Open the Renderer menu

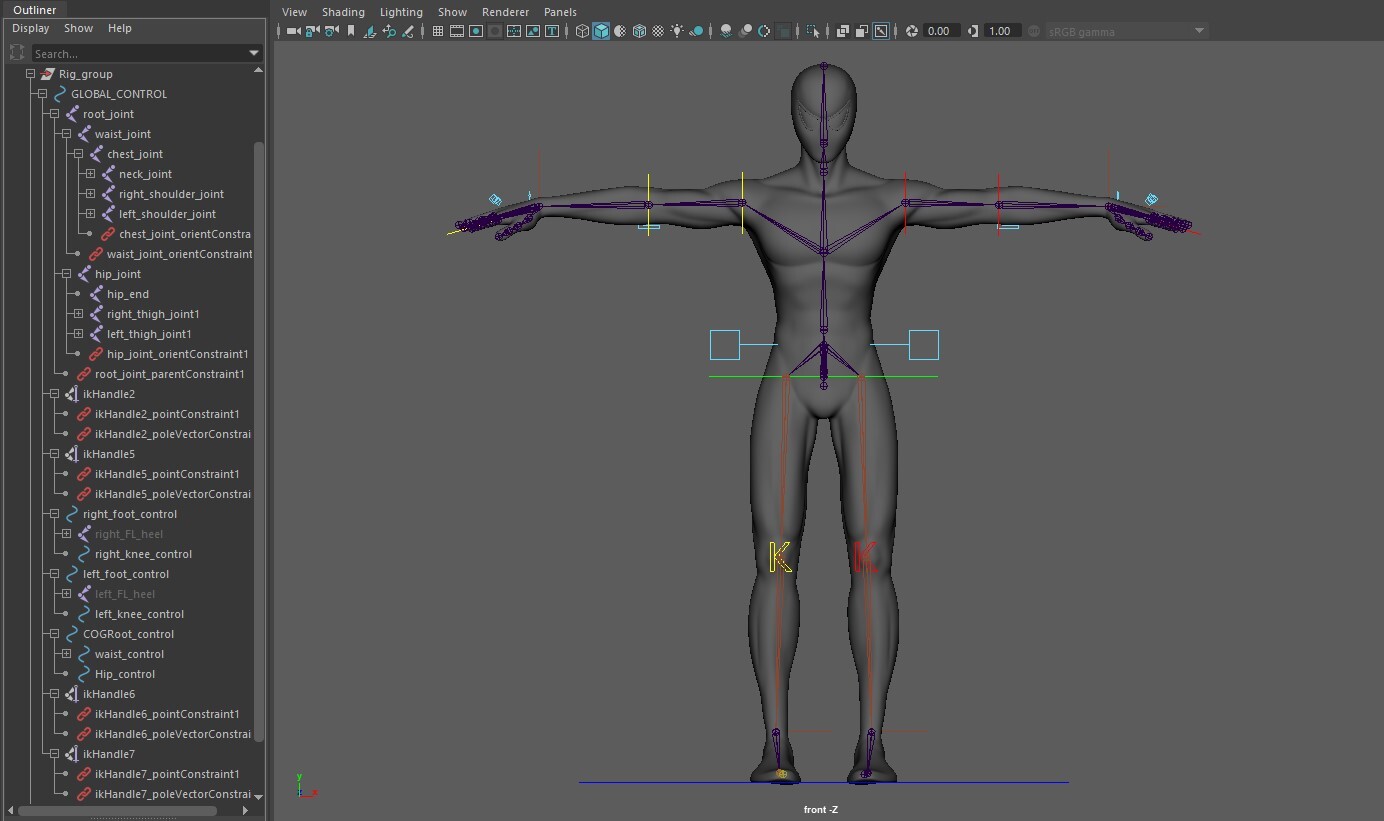[x=505, y=11]
